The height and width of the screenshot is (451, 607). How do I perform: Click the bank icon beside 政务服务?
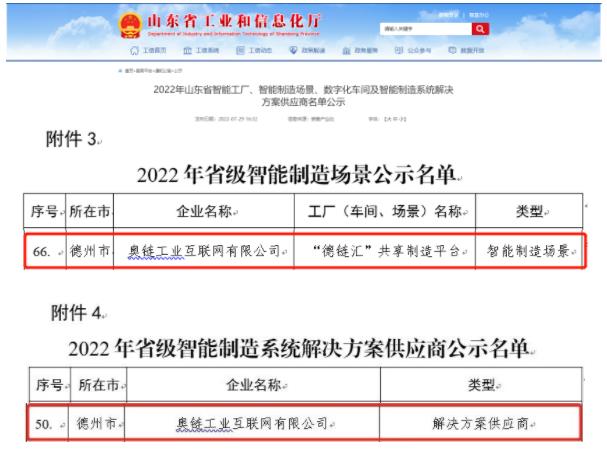pos(346,51)
